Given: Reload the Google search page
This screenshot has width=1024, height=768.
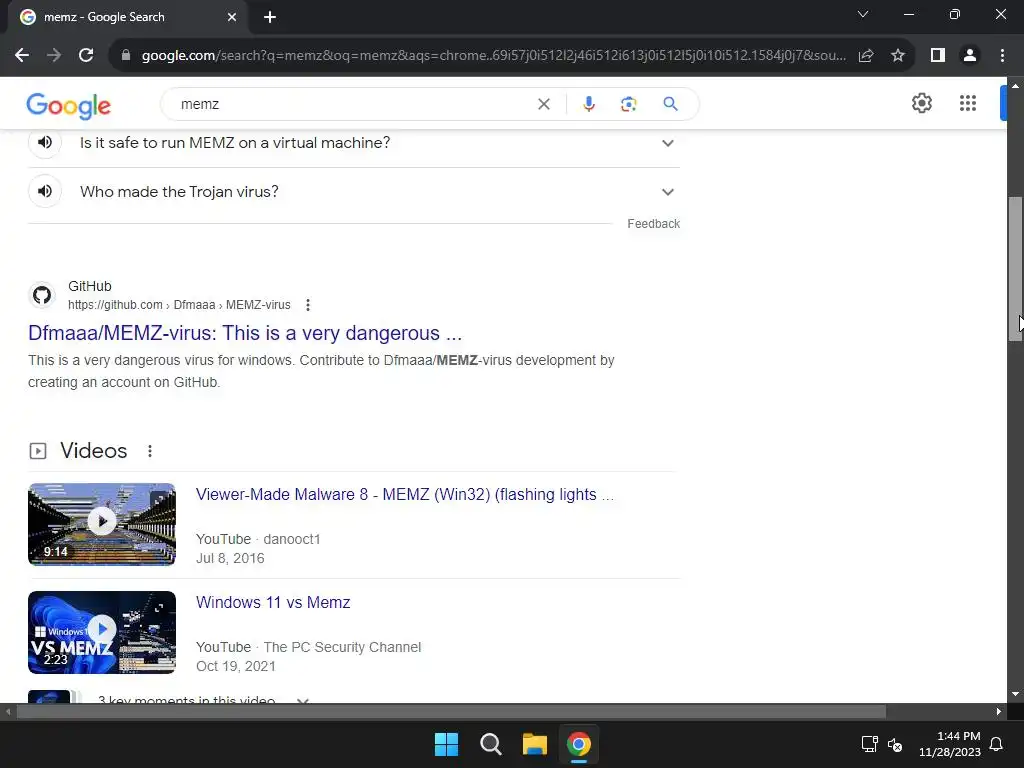Looking at the screenshot, I should click(86, 56).
